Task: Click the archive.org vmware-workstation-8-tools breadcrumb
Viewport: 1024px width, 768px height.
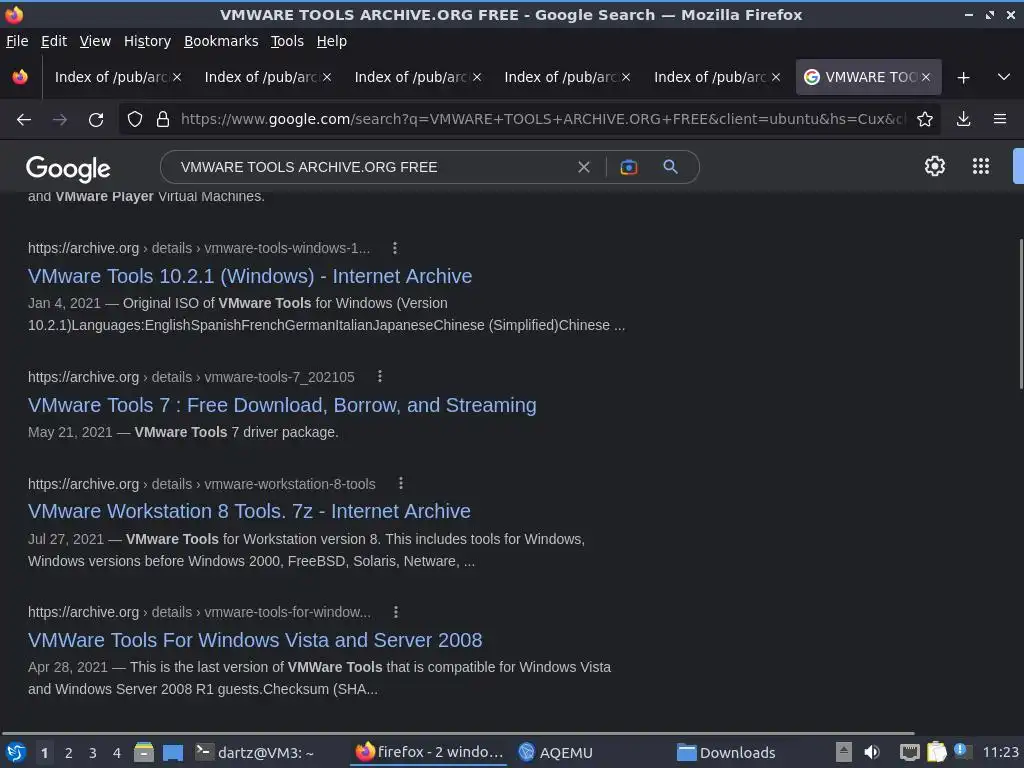Action: tap(202, 484)
